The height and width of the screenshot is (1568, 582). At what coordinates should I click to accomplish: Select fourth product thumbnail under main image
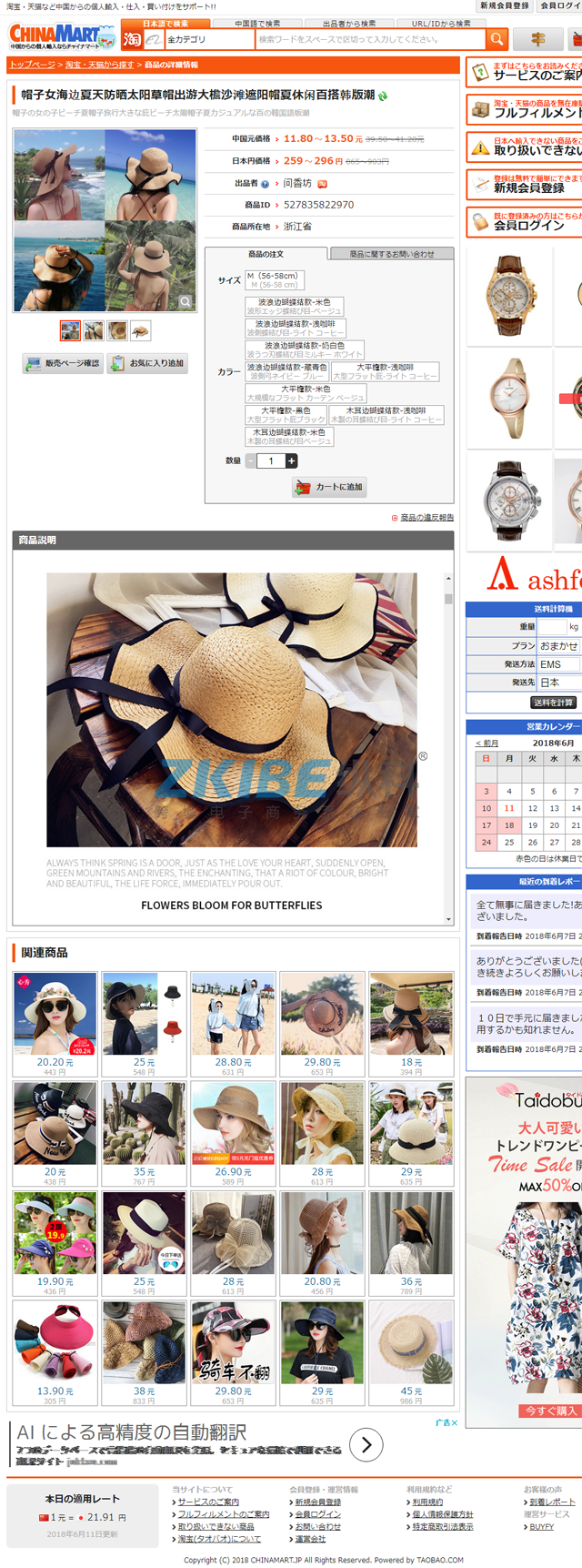point(141,330)
